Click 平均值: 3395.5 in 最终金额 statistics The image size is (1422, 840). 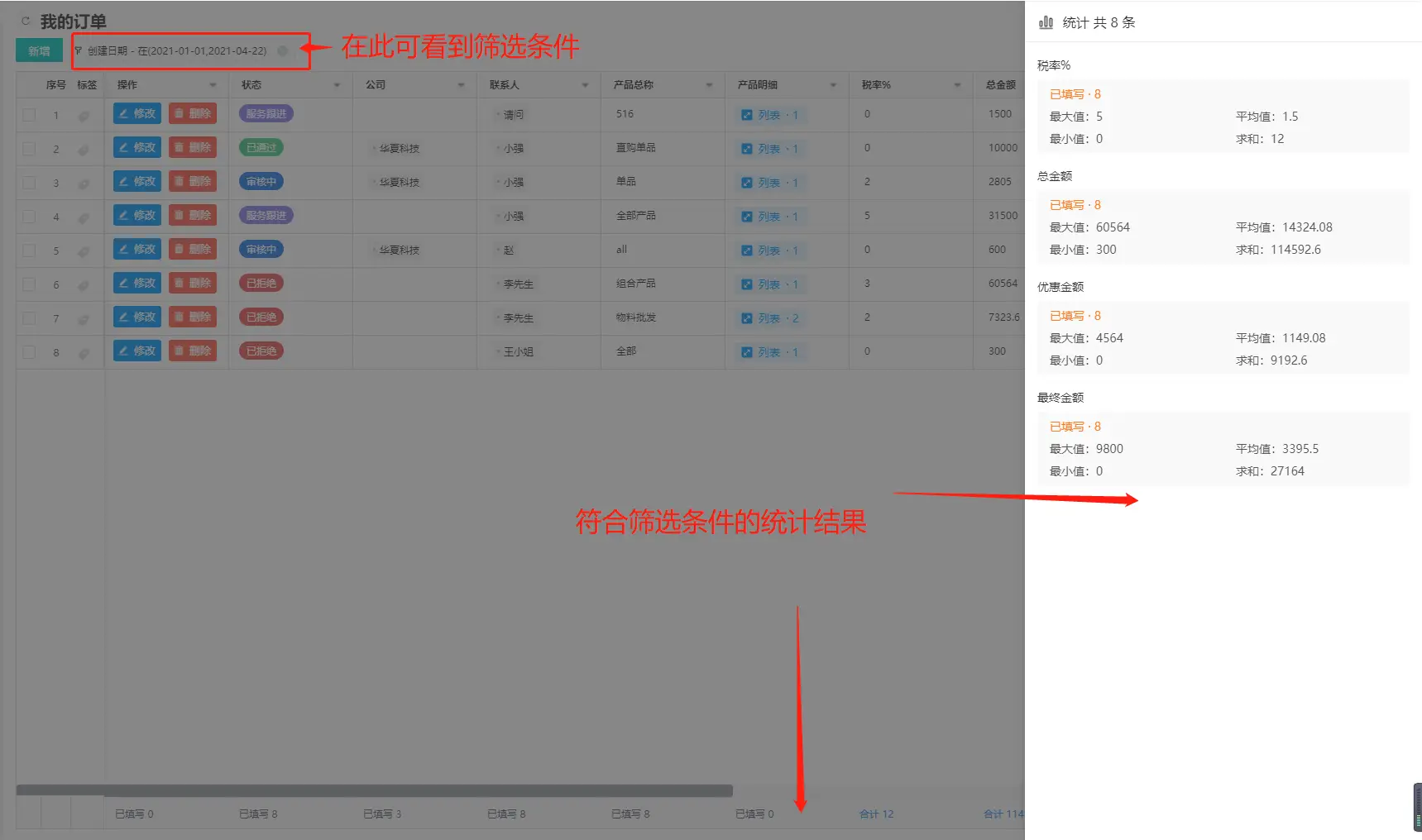1277,449
